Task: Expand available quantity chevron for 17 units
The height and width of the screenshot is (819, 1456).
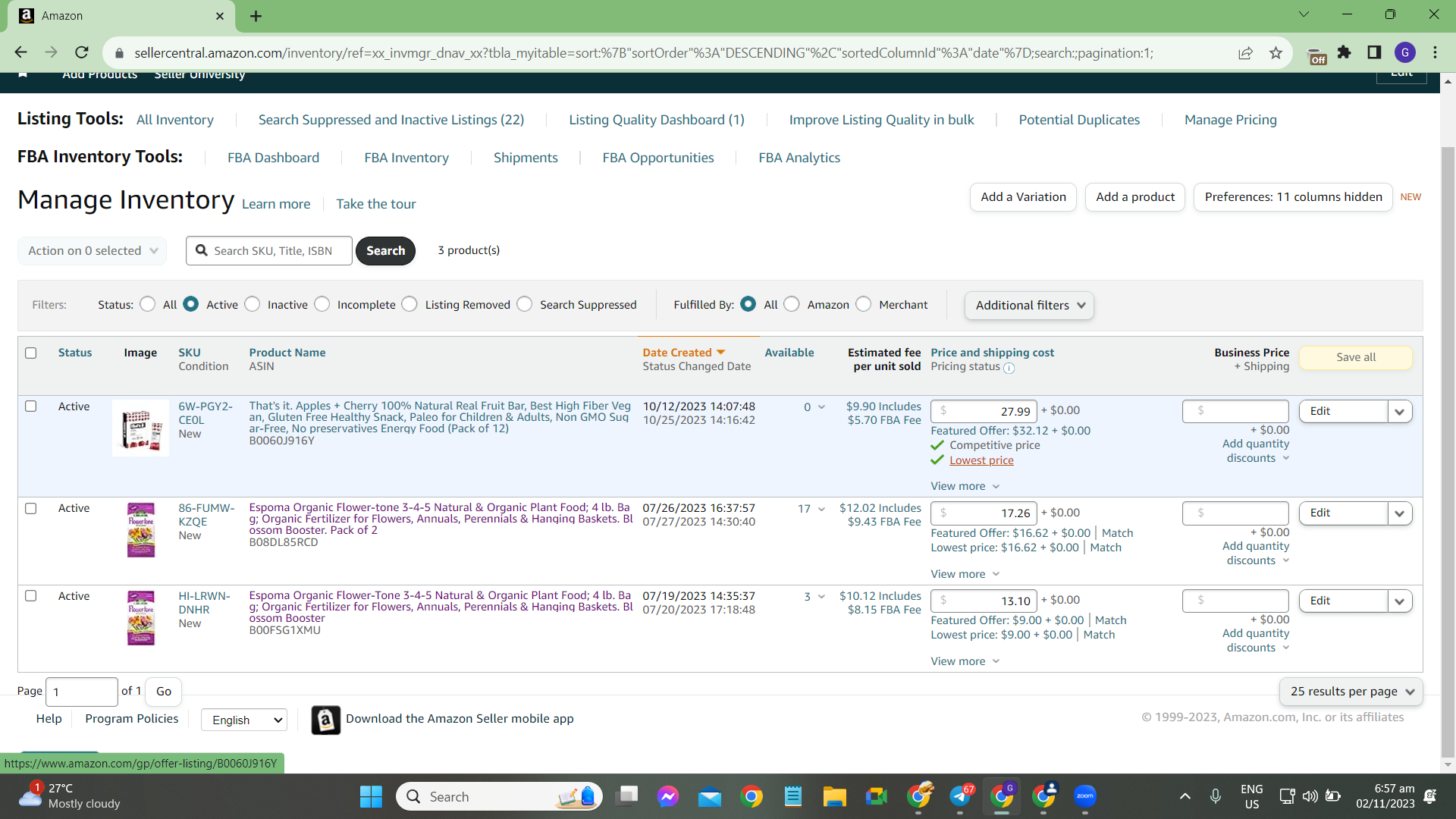Action: pos(821,509)
